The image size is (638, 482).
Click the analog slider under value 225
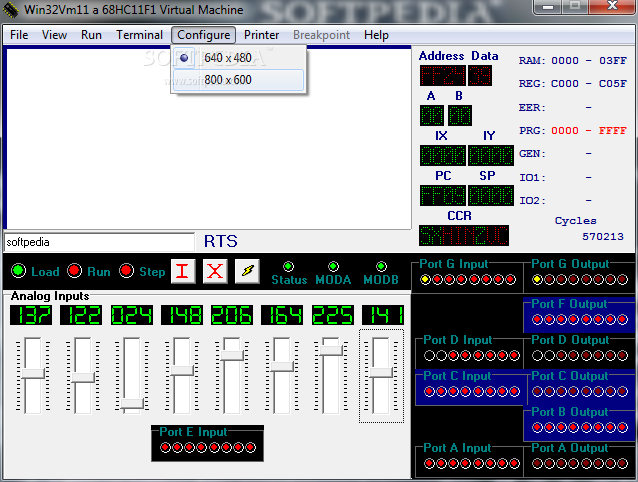click(x=331, y=350)
